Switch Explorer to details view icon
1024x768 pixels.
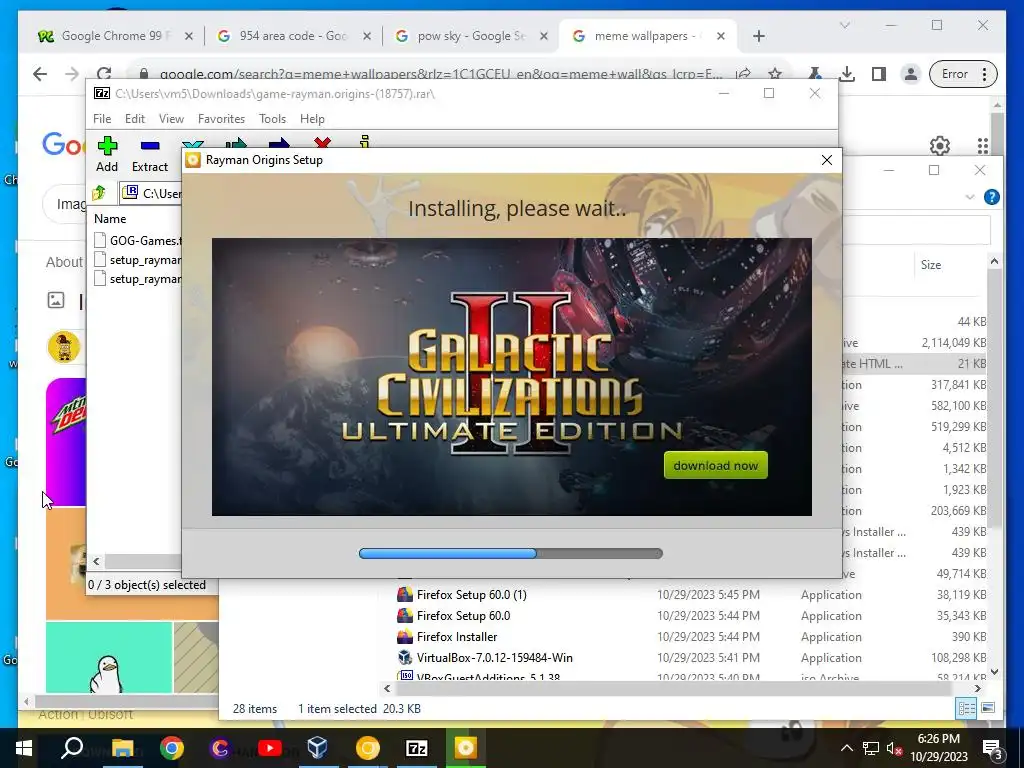tap(966, 708)
